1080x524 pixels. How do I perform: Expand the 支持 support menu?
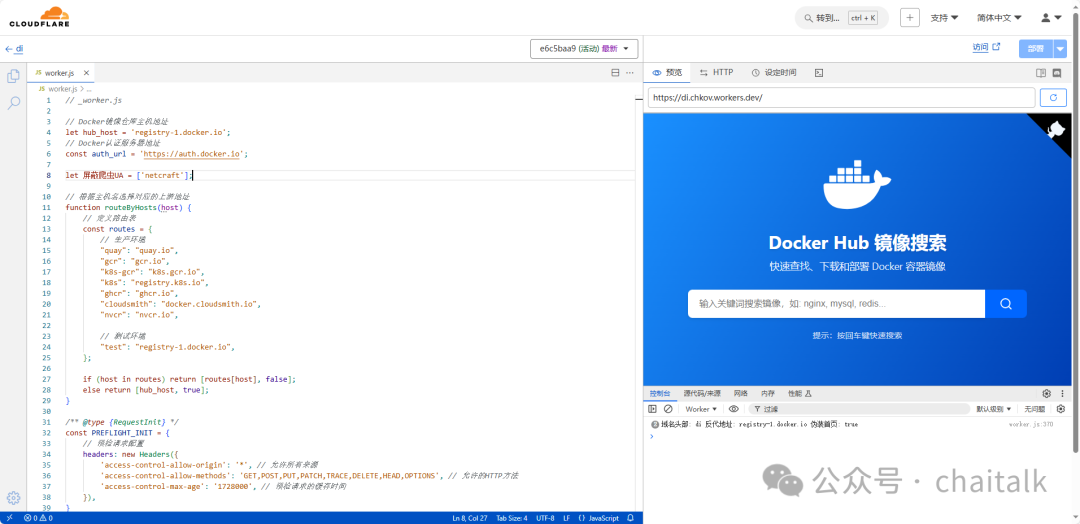[944, 18]
